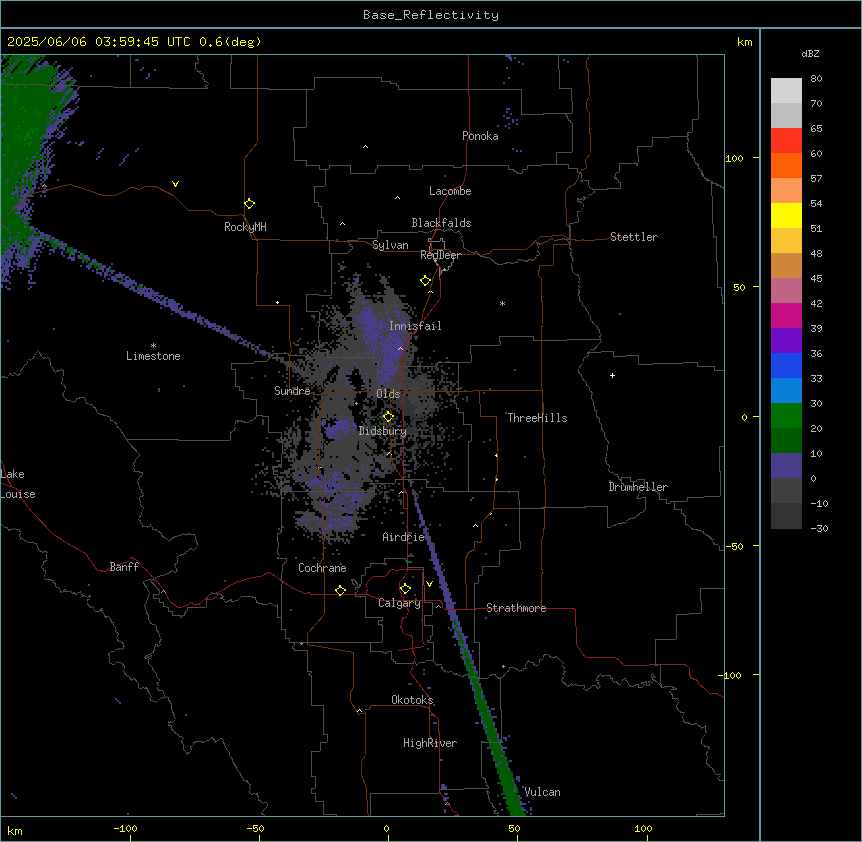
Task: Click the yellow marker south of Cochrane
Action: 340,590
